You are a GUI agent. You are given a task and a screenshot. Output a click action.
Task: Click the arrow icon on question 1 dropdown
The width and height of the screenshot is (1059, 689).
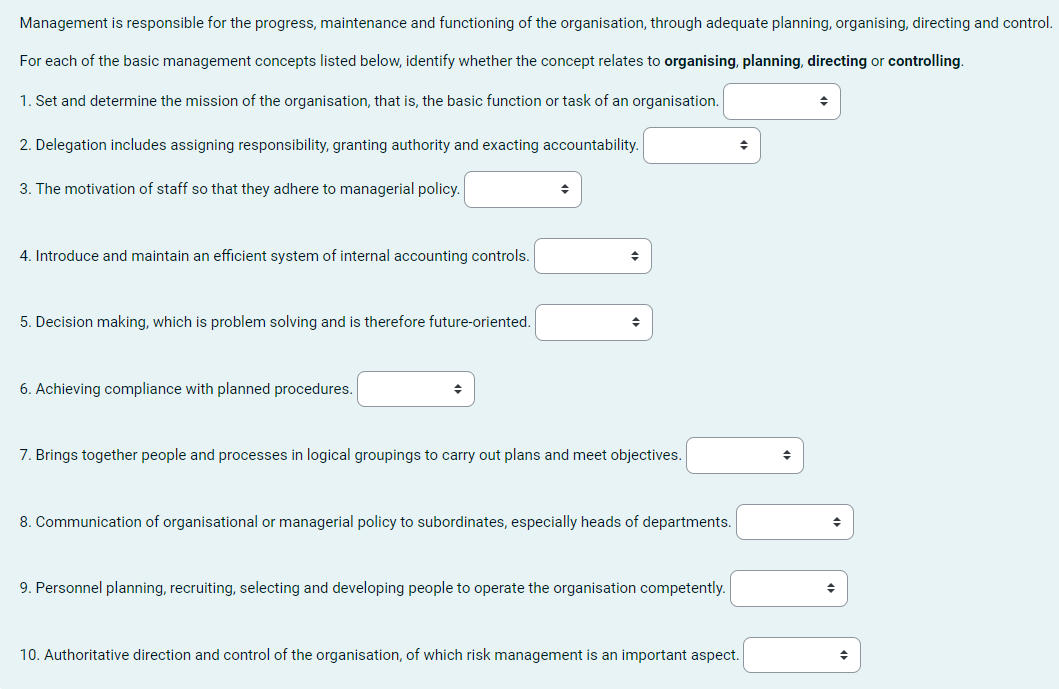(x=823, y=101)
